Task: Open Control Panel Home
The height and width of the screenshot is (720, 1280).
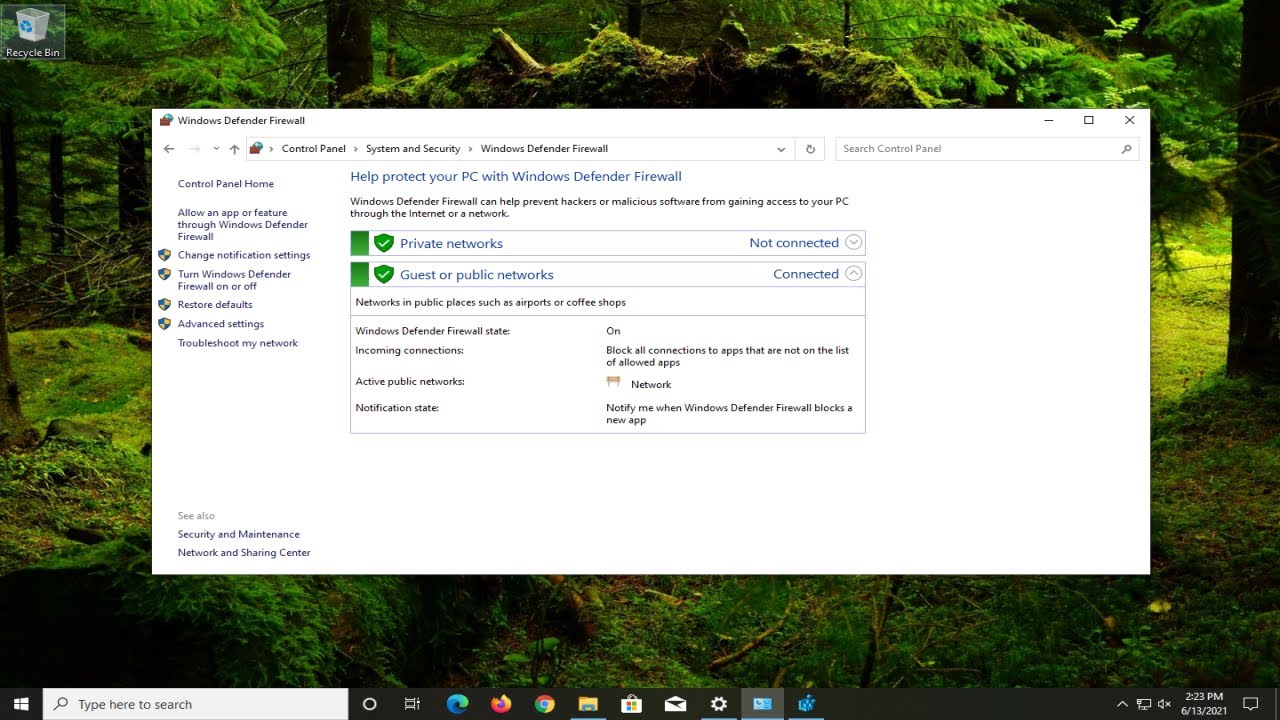Action: point(226,184)
